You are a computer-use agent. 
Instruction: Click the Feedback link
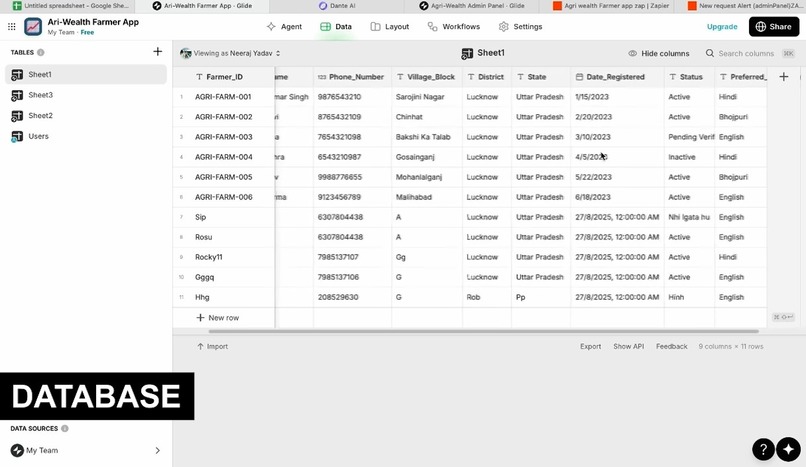671,347
